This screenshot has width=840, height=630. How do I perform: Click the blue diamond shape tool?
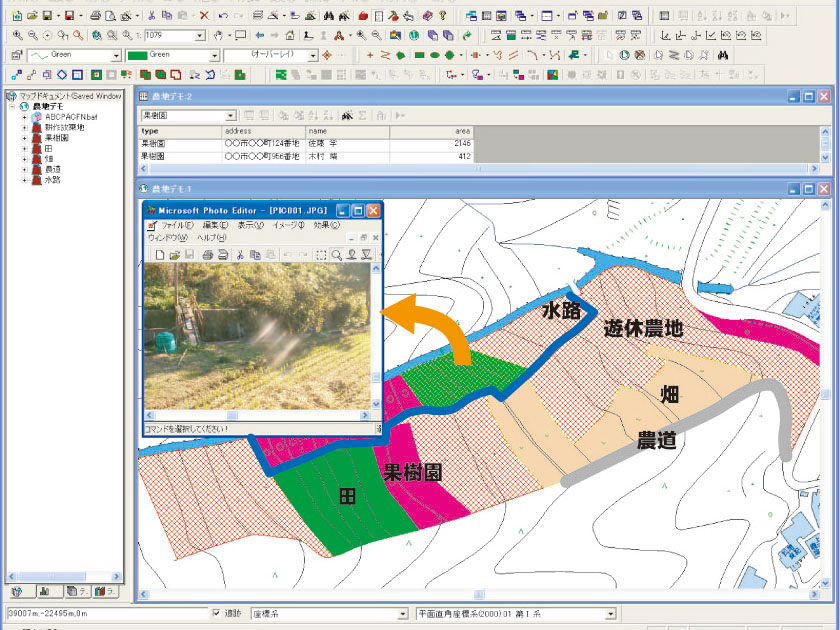click(x=62, y=74)
